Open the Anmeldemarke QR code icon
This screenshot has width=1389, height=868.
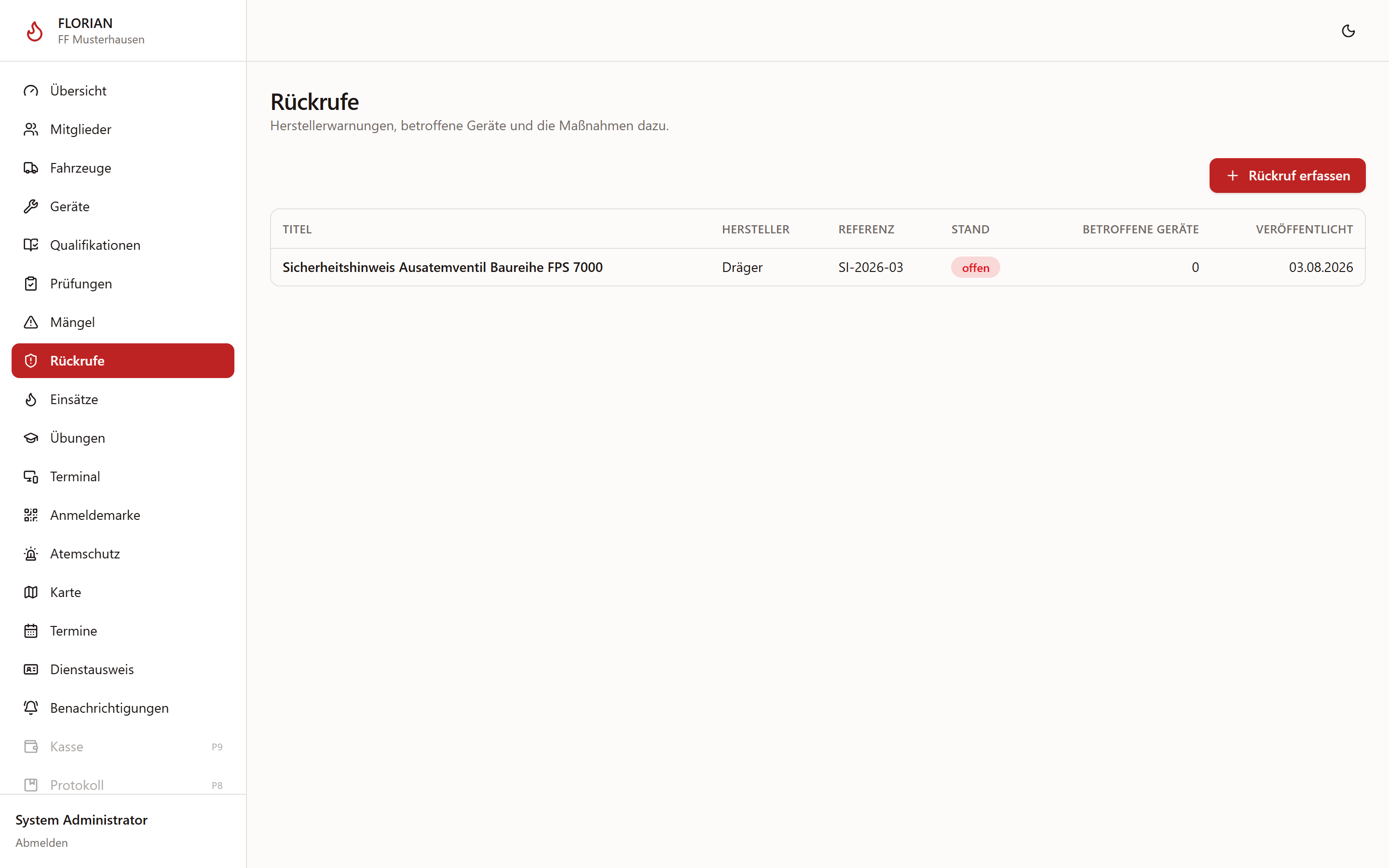31,515
